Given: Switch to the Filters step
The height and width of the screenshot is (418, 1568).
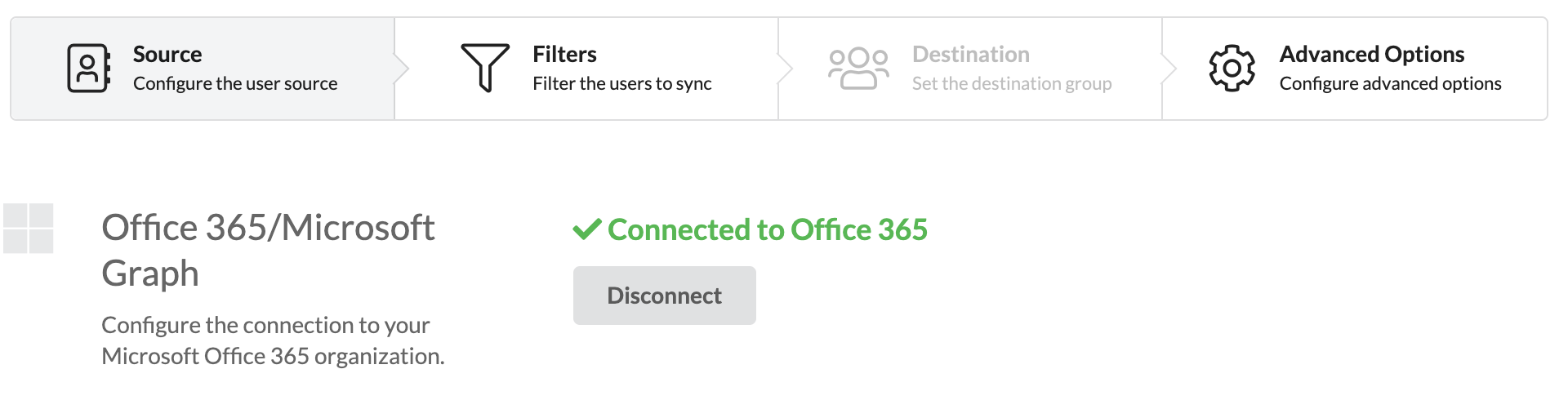Looking at the screenshot, I should 586,69.
